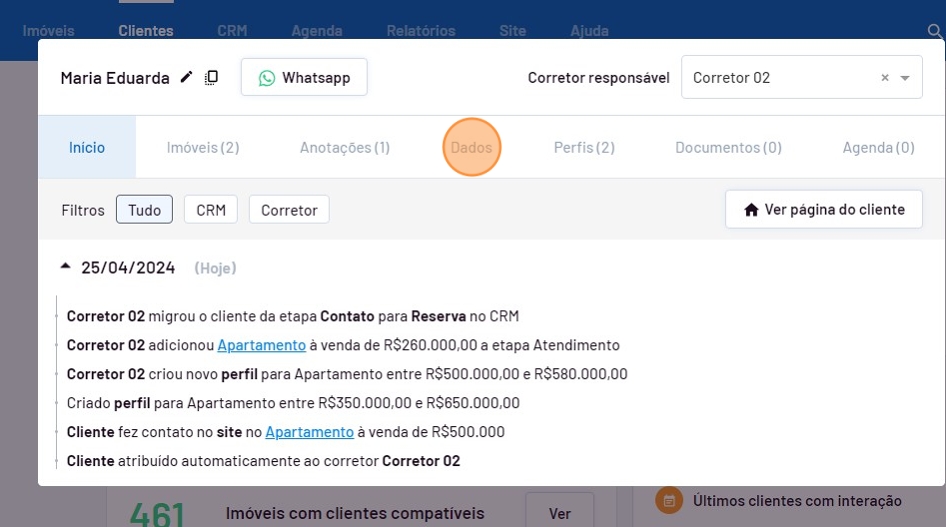
Task: Switch to the Dados tab
Action: tap(471, 148)
